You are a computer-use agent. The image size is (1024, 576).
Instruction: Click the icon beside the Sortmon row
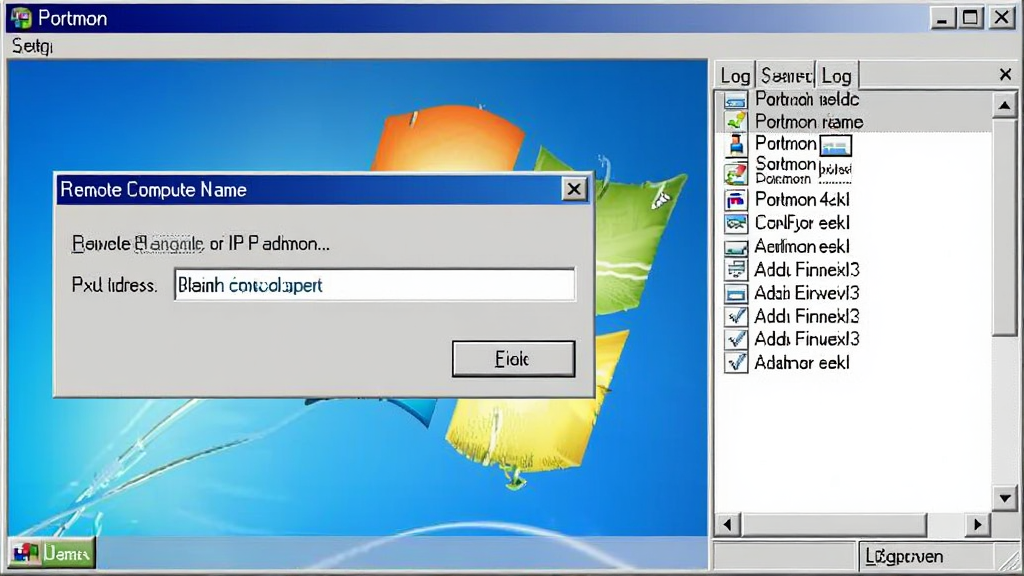[735, 174]
